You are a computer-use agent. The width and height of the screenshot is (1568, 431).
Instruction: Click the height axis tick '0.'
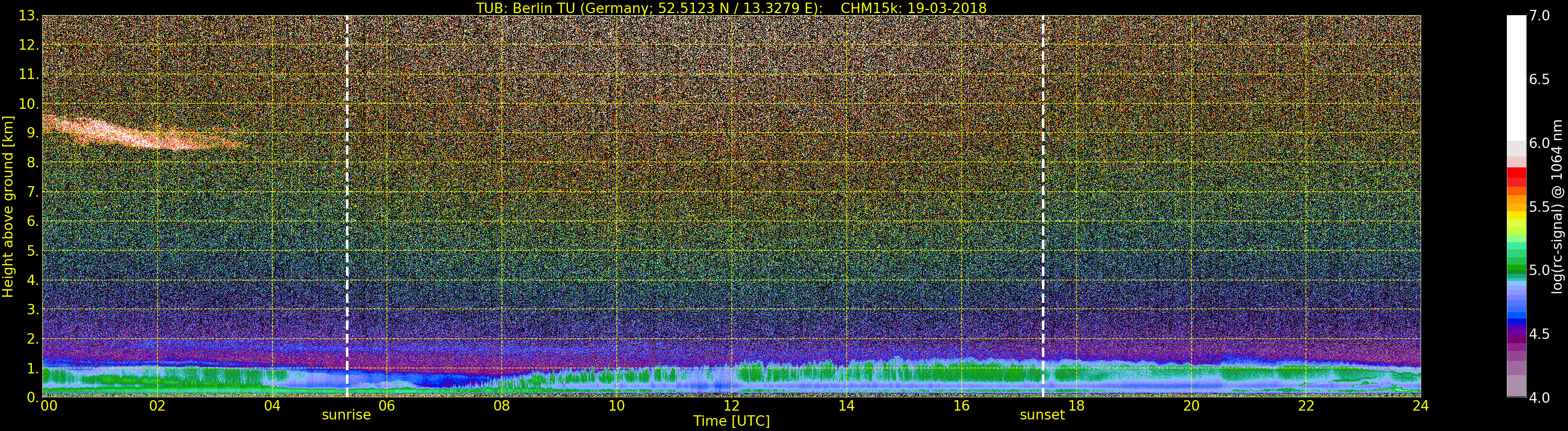pos(32,398)
